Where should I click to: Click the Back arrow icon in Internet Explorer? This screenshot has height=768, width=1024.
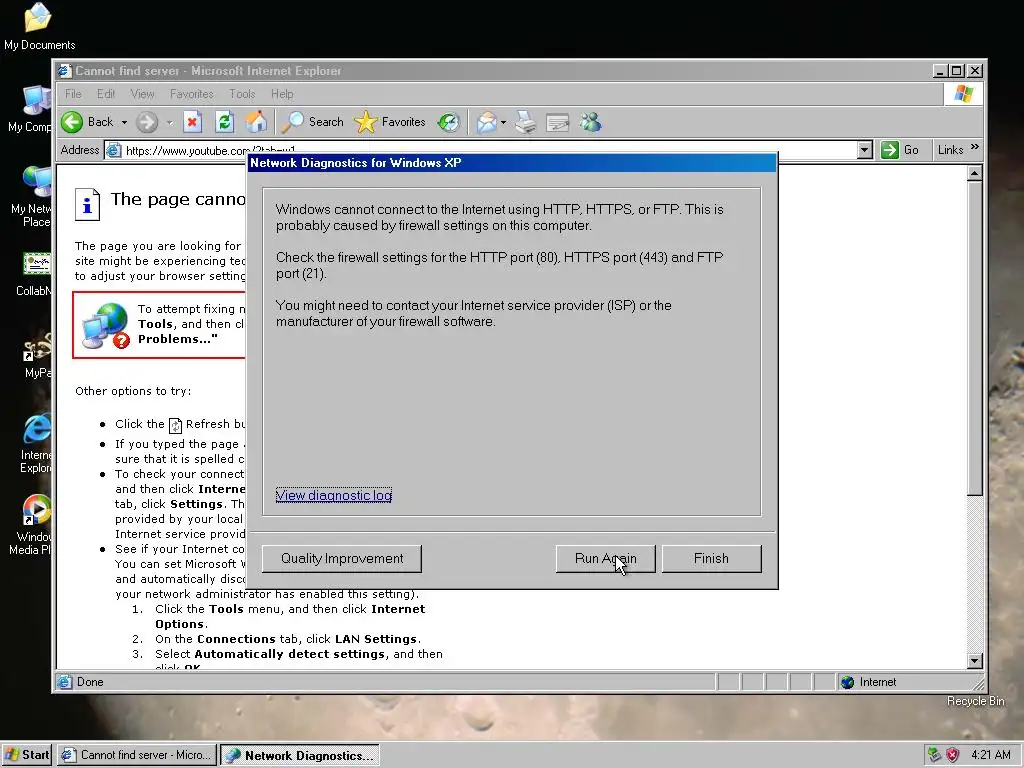72,122
